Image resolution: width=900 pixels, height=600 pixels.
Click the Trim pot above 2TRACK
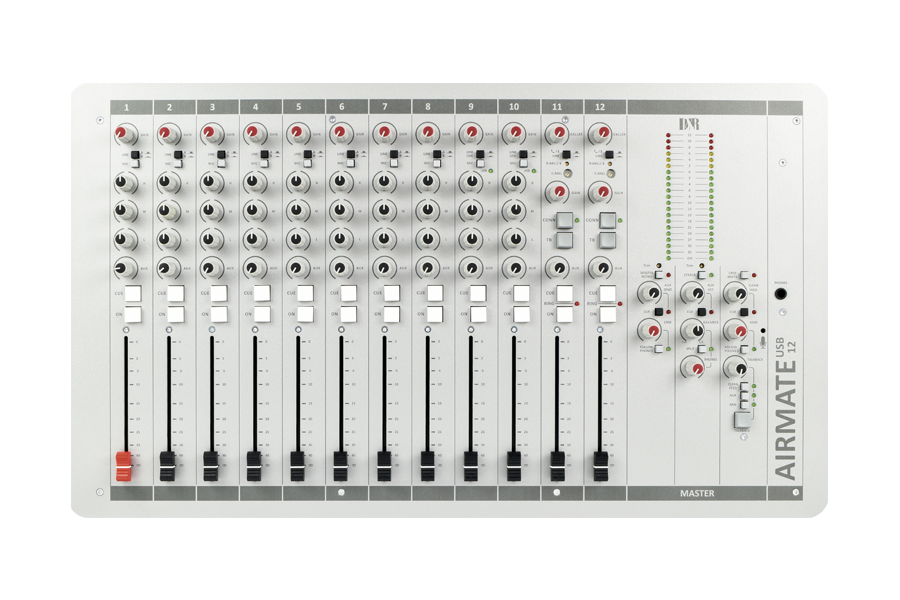pos(701,266)
